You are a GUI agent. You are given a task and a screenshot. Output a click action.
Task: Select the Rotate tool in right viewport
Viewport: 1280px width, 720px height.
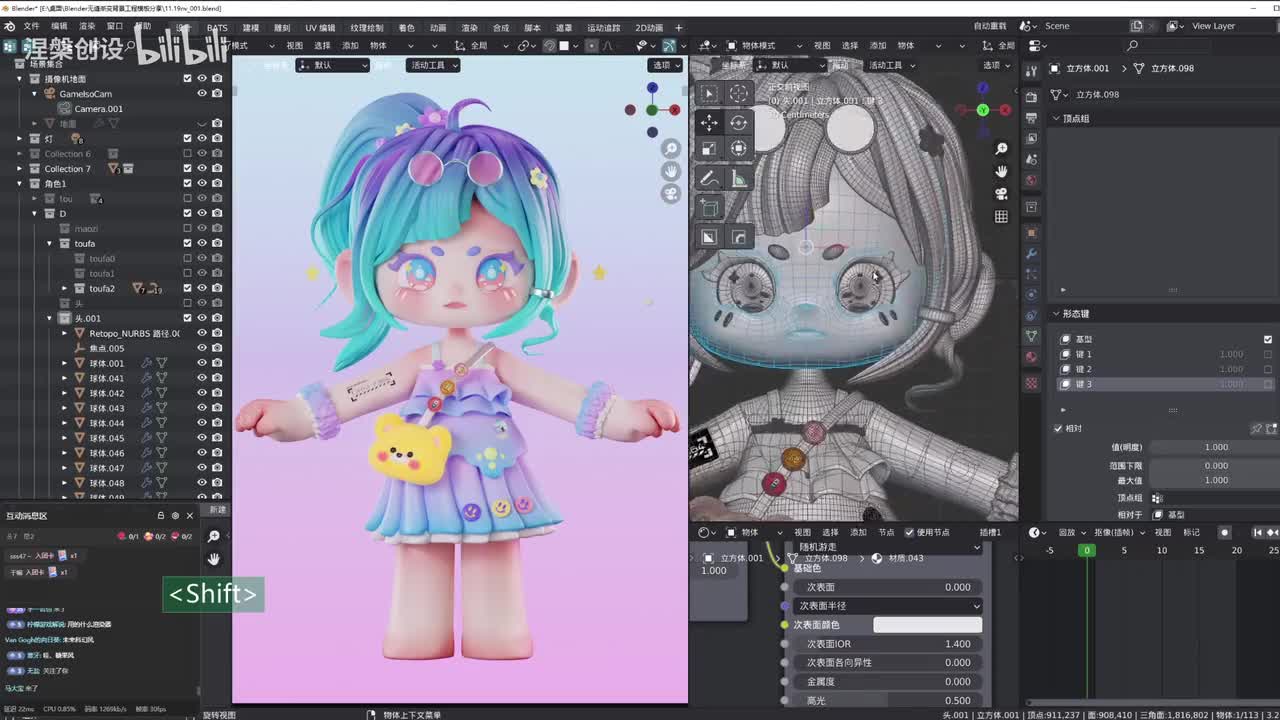pyautogui.click(x=739, y=122)
